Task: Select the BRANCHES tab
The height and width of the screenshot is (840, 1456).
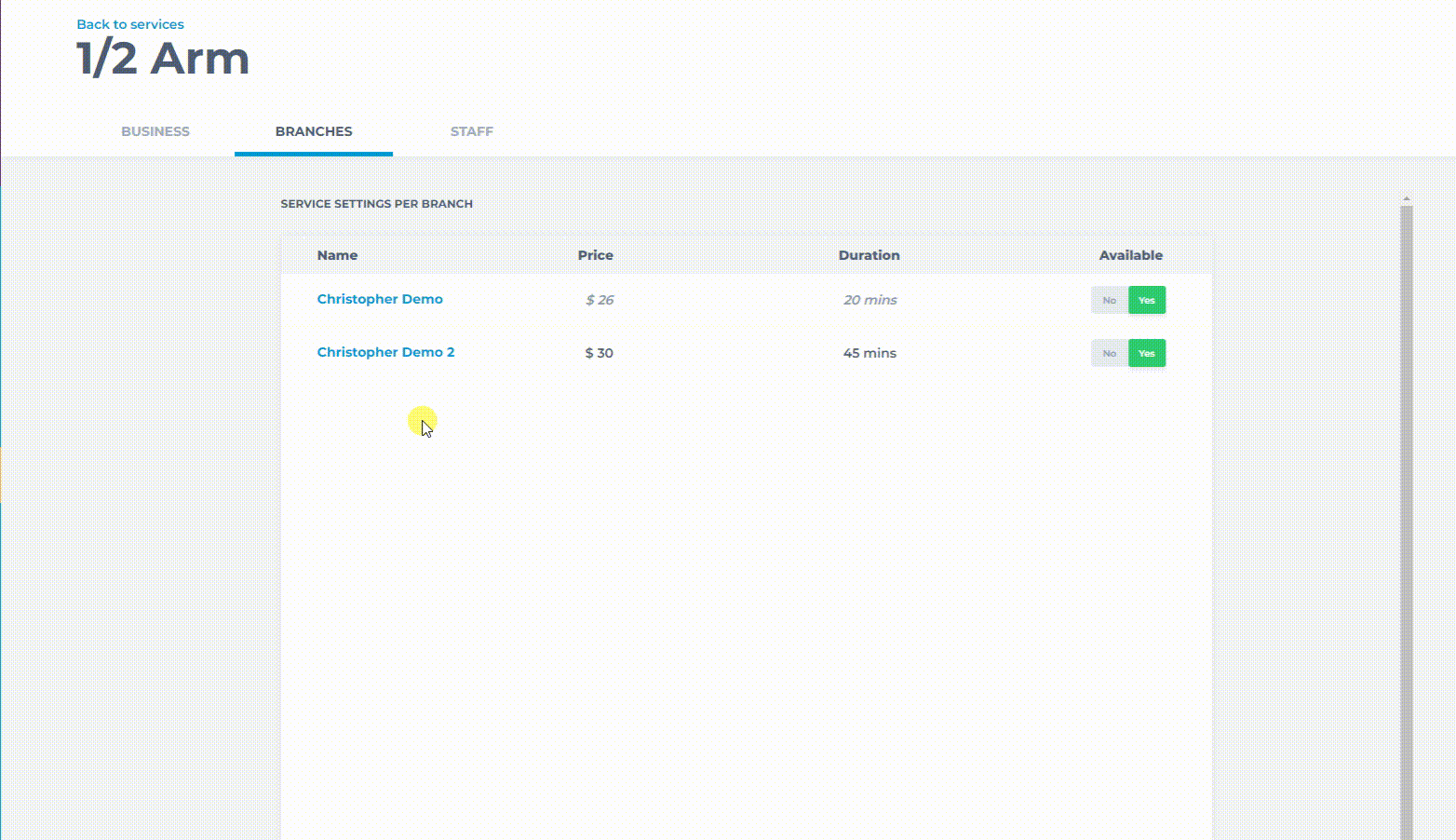Action: coord(314,131)
